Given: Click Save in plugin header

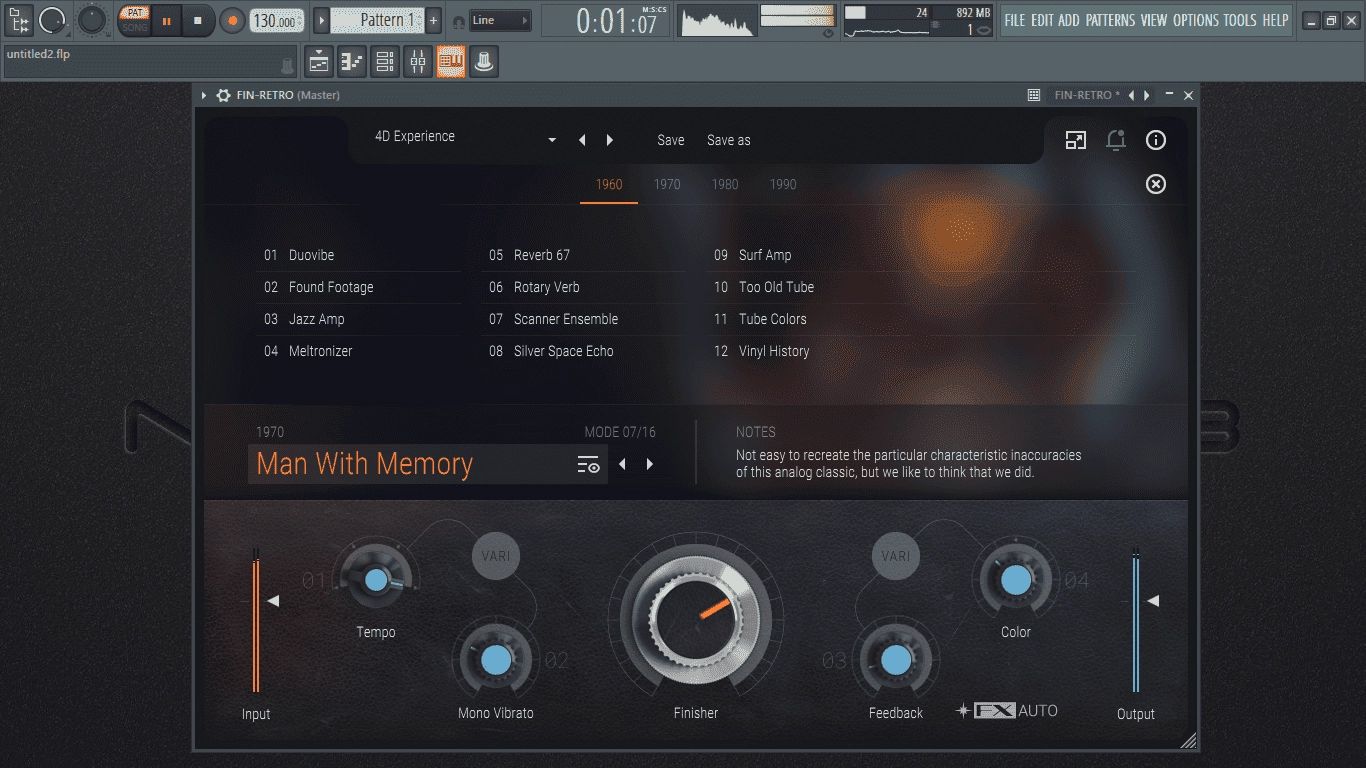Looking at the screenshot, I should pyautogui.click(x=671, y=140).
